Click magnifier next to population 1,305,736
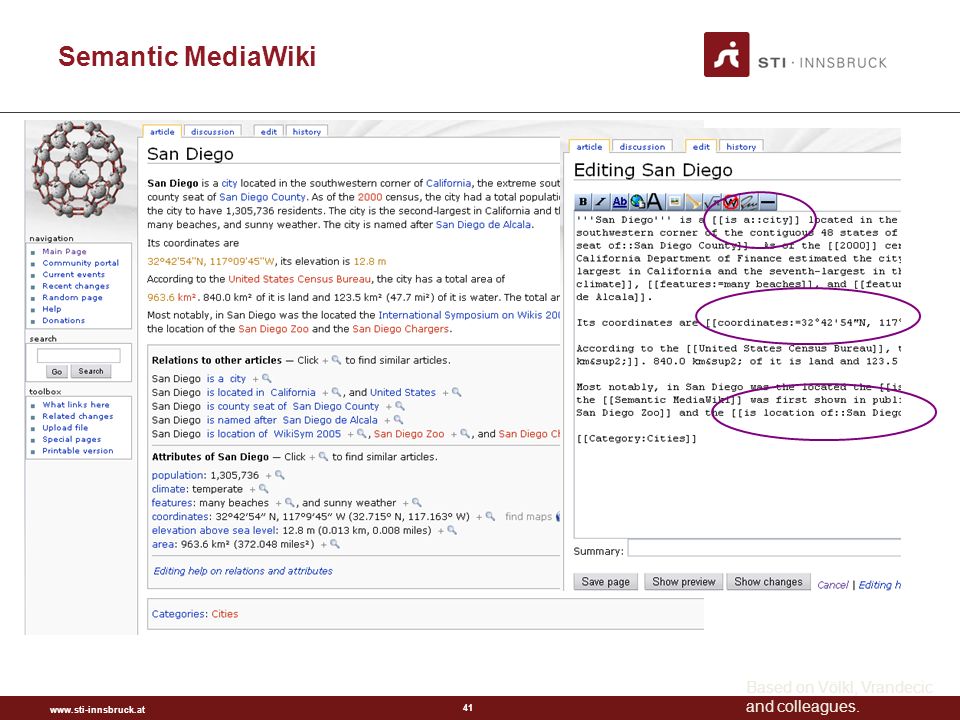The height and width of the screenshot is (720, 960). pos(280,475)
